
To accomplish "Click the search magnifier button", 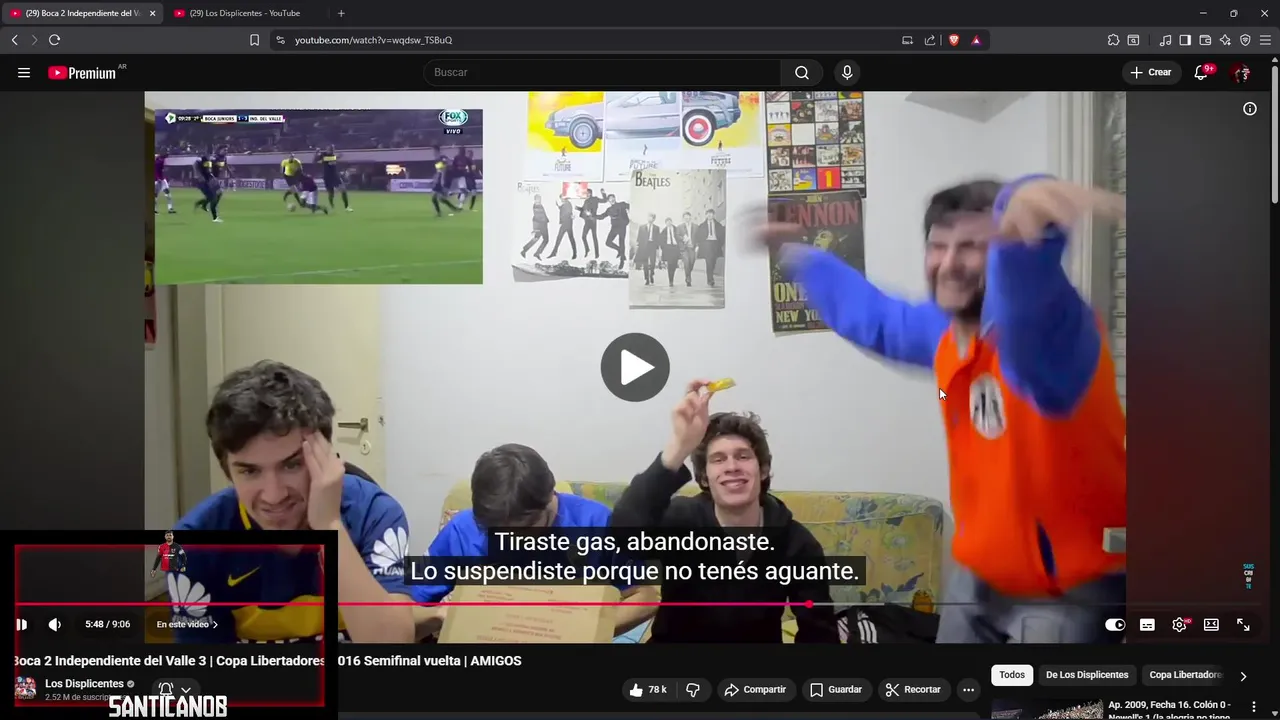I will tap(802, 73).
